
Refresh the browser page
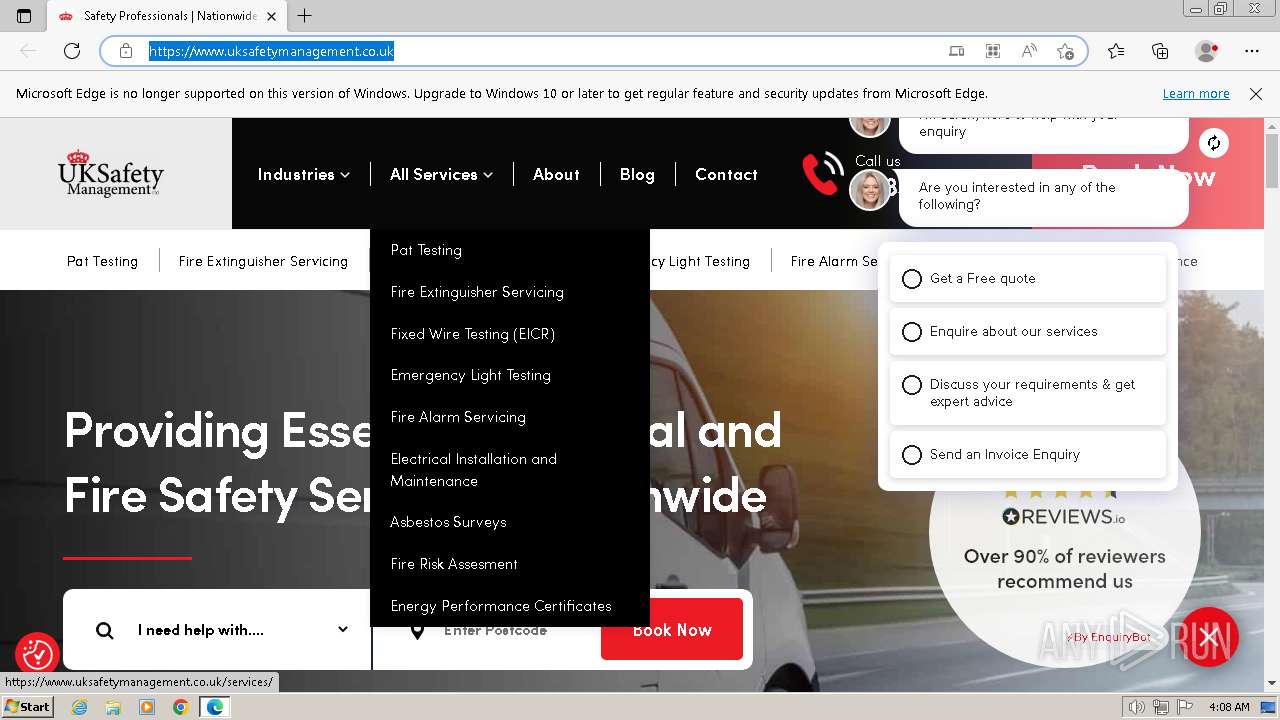click(x=72, y=51)
